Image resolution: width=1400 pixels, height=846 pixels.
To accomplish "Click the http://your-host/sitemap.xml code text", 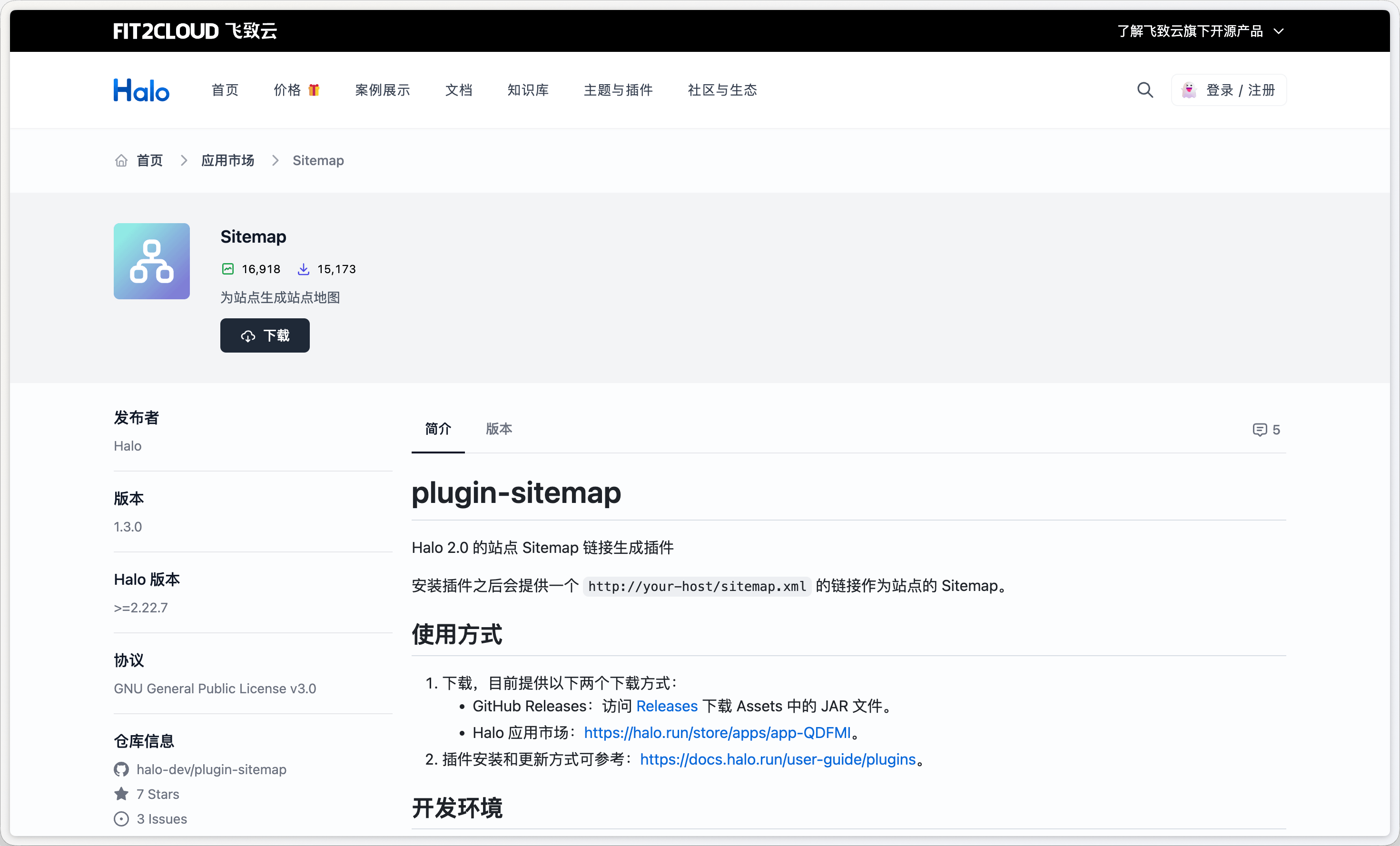I will (697, 586).
